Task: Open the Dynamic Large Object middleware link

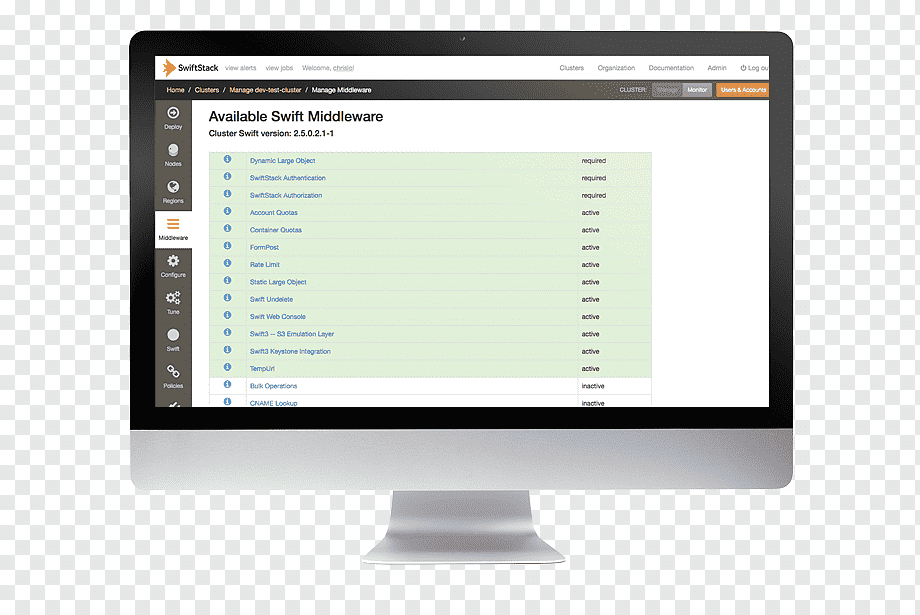Action: pos(283,161)
